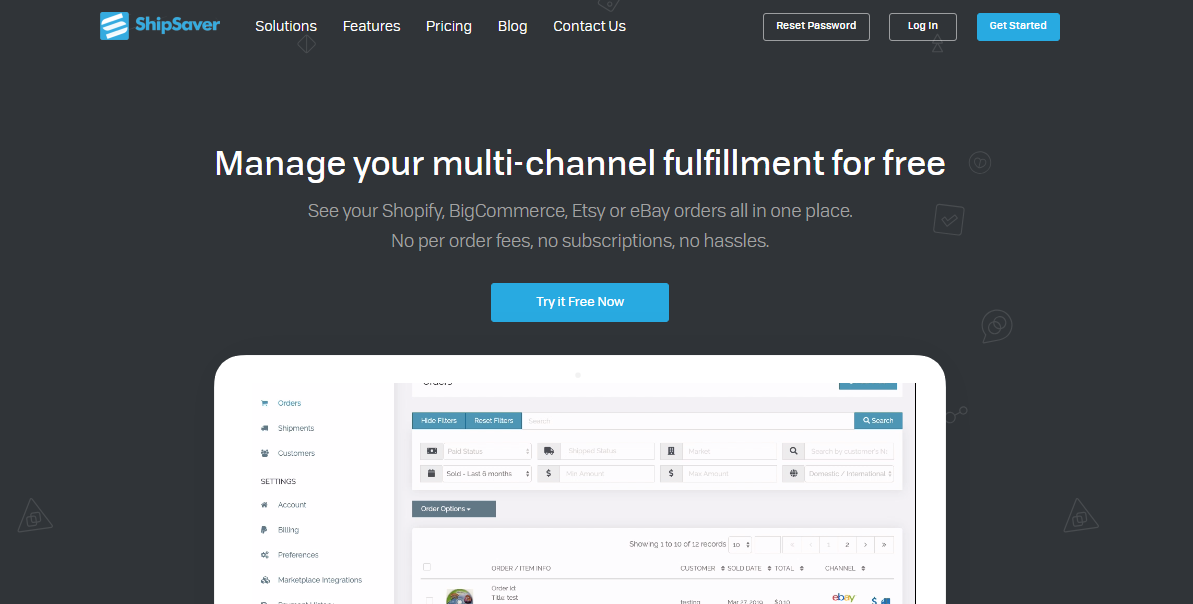Click the calendar icon beside Sold date filter
The image size is (1193, 604).
(431, 473)
